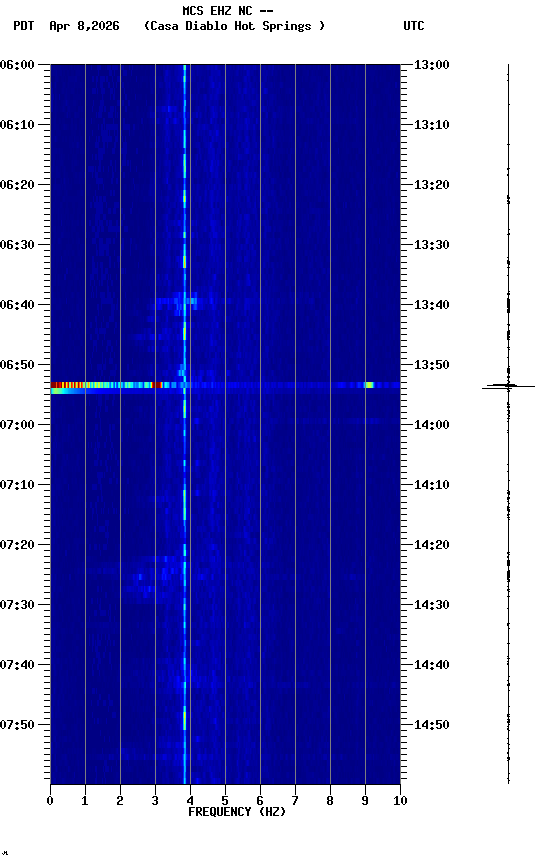The height and width of the screenshot is (864, 552).
Task: Click the 06:10 PDT time label
Action: [x=17, y=125]
